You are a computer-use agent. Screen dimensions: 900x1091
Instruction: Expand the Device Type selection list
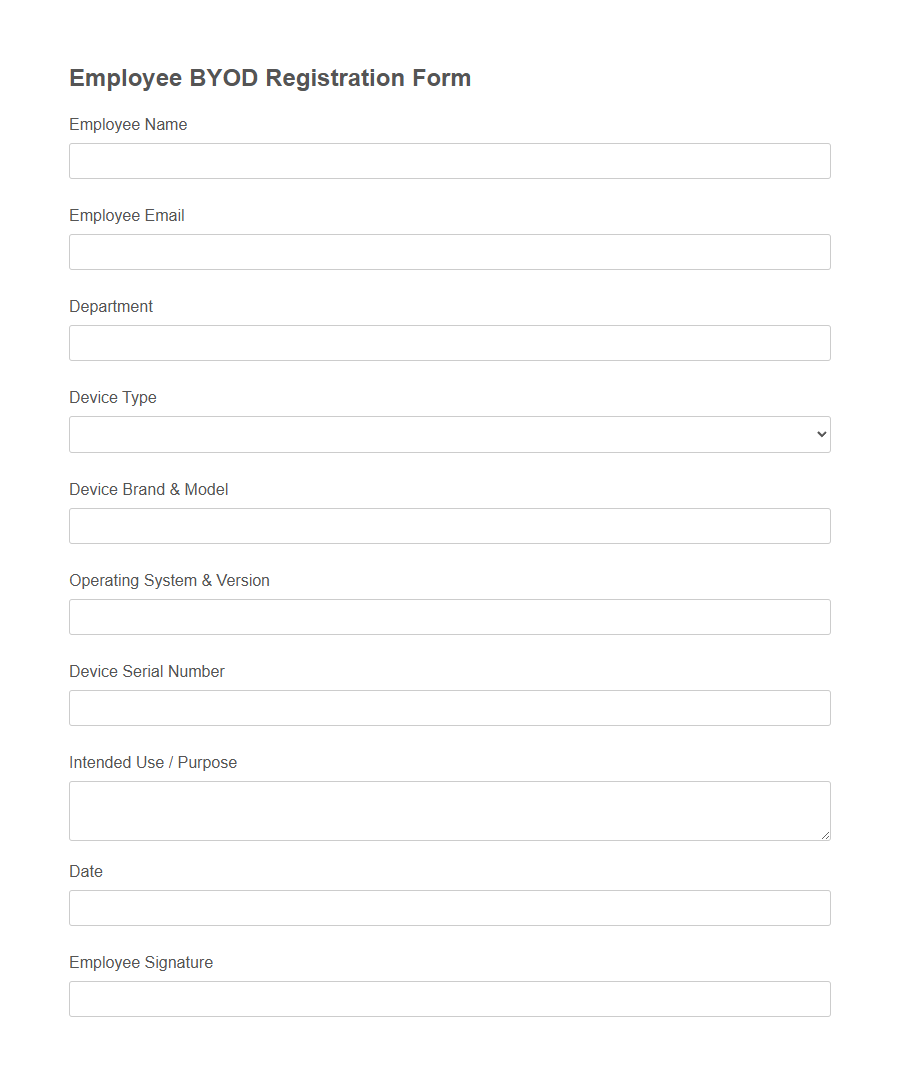(x=450, y=434)
